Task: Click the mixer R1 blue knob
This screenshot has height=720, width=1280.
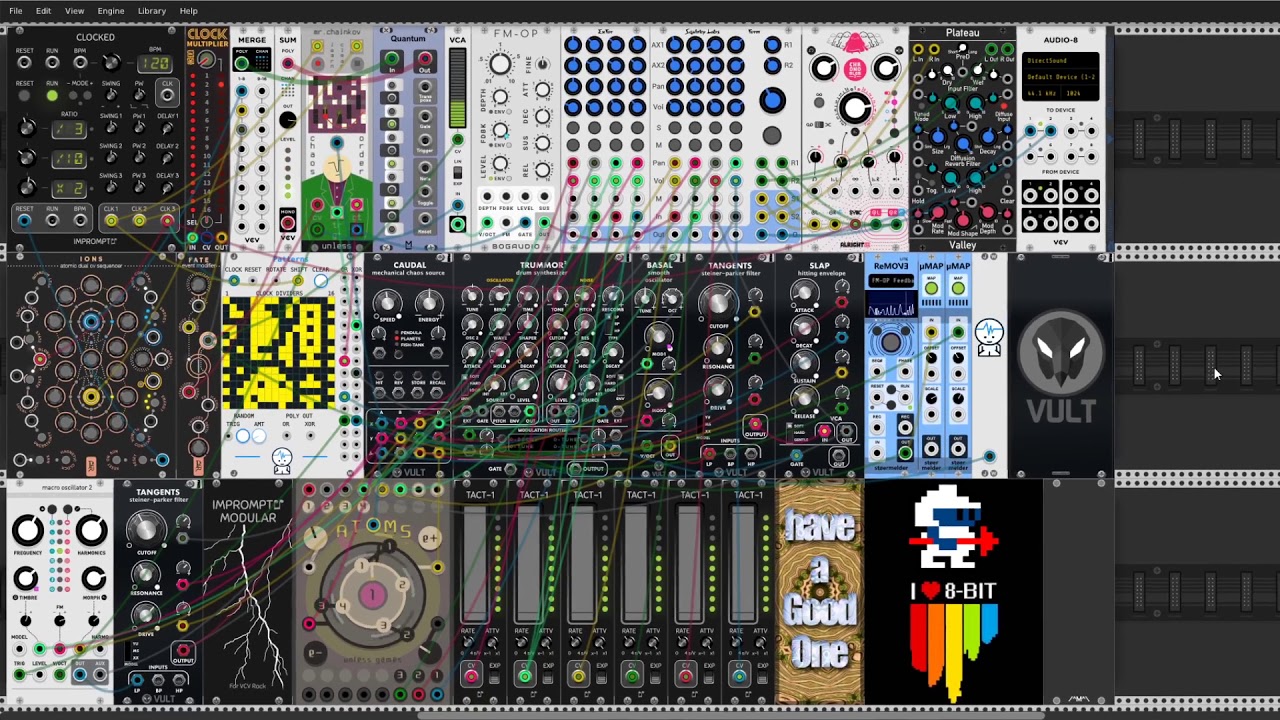Action: [x=771, y=45]
